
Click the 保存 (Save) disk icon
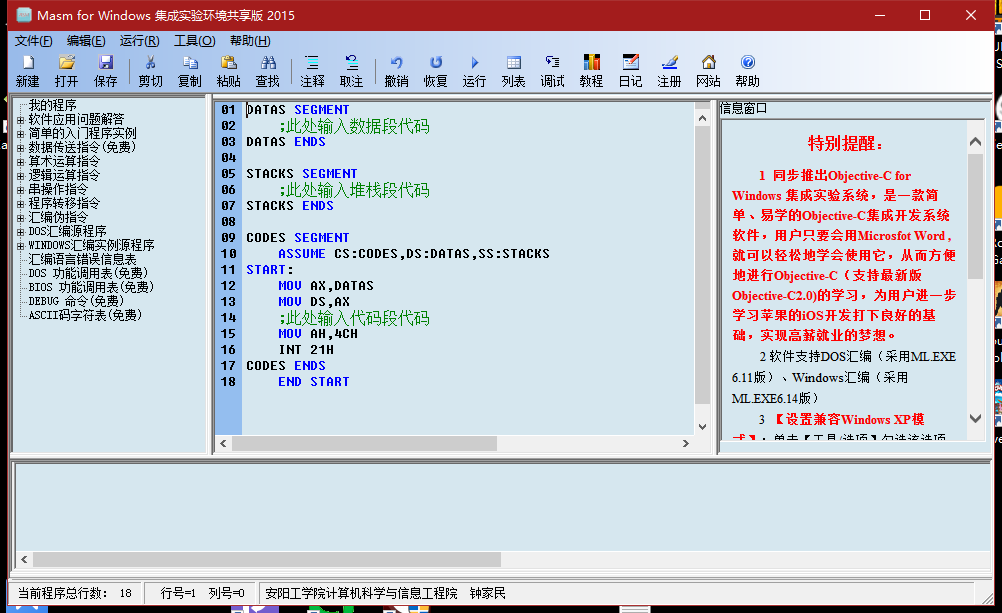pyautogui.click(x=105, y=70)
